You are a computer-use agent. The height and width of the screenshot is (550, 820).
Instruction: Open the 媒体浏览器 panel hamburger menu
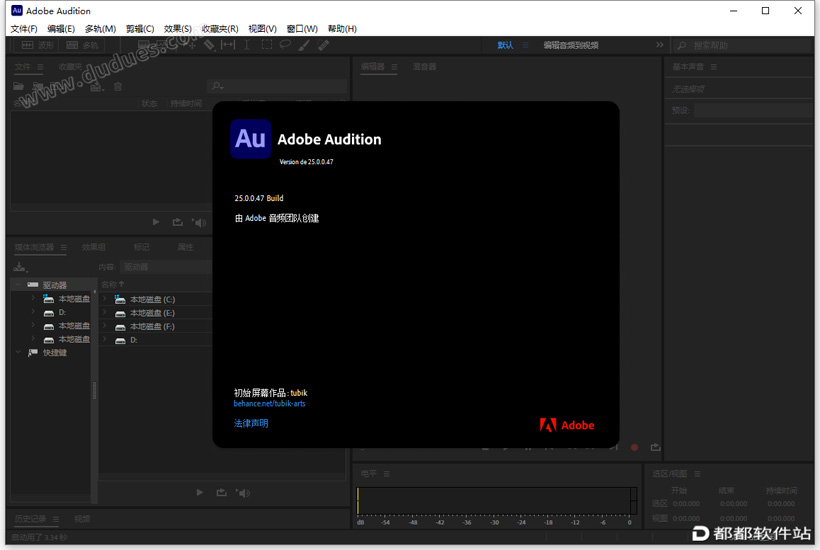coord(63,247)
